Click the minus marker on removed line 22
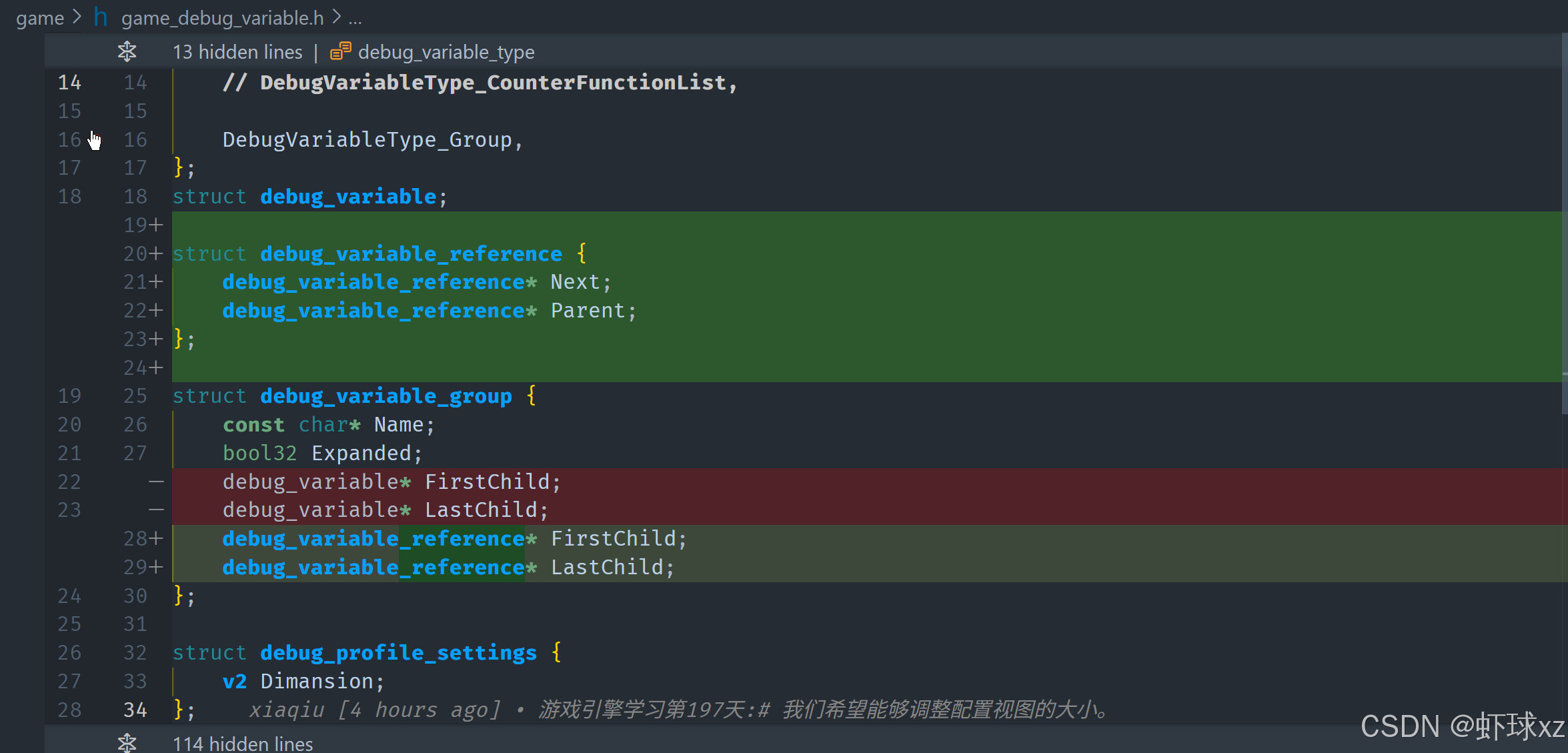The height and width of the screenshot is (753, 1568). click(156, 481)
